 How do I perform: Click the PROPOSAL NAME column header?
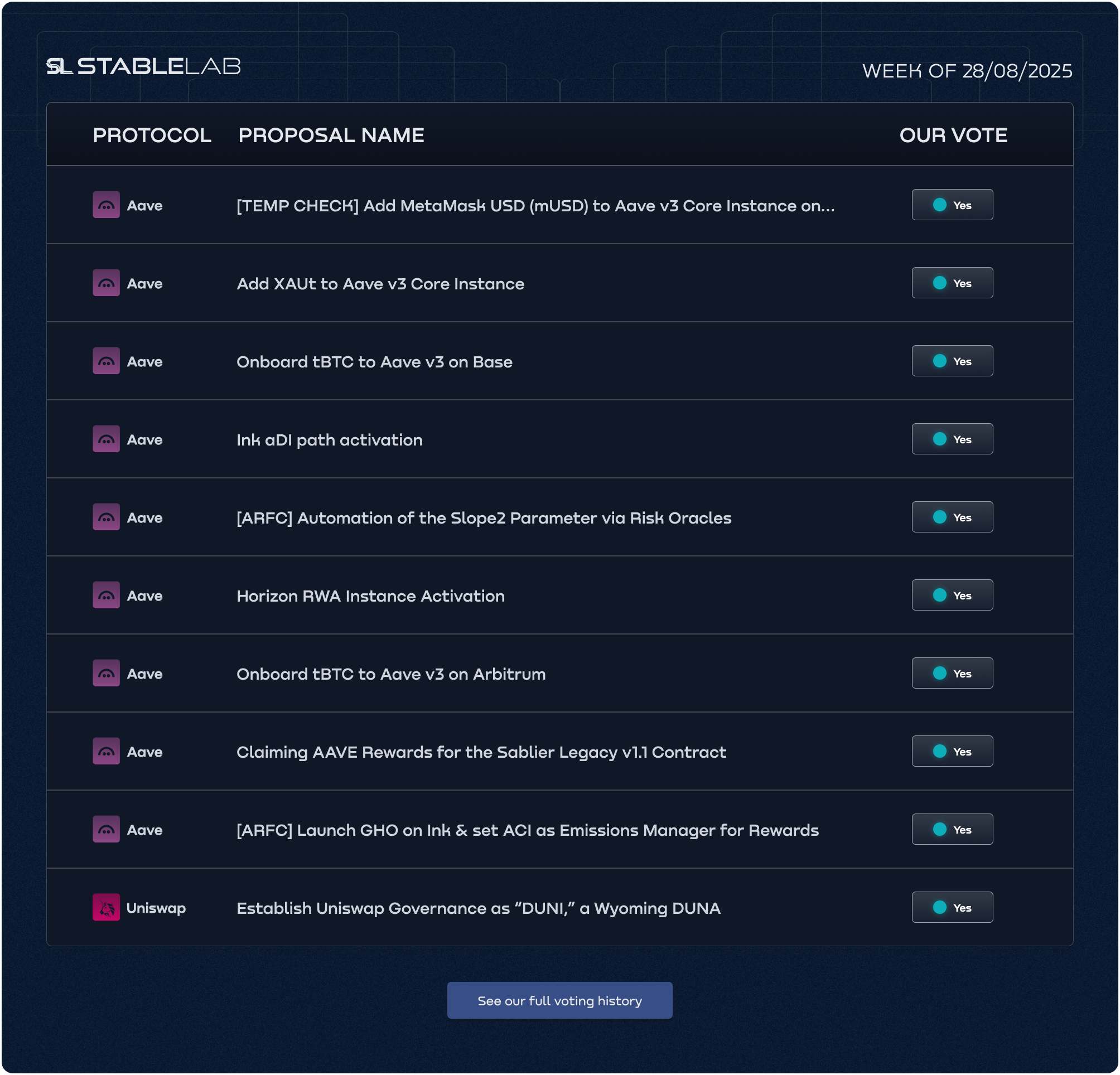click(x=331, y=135)
